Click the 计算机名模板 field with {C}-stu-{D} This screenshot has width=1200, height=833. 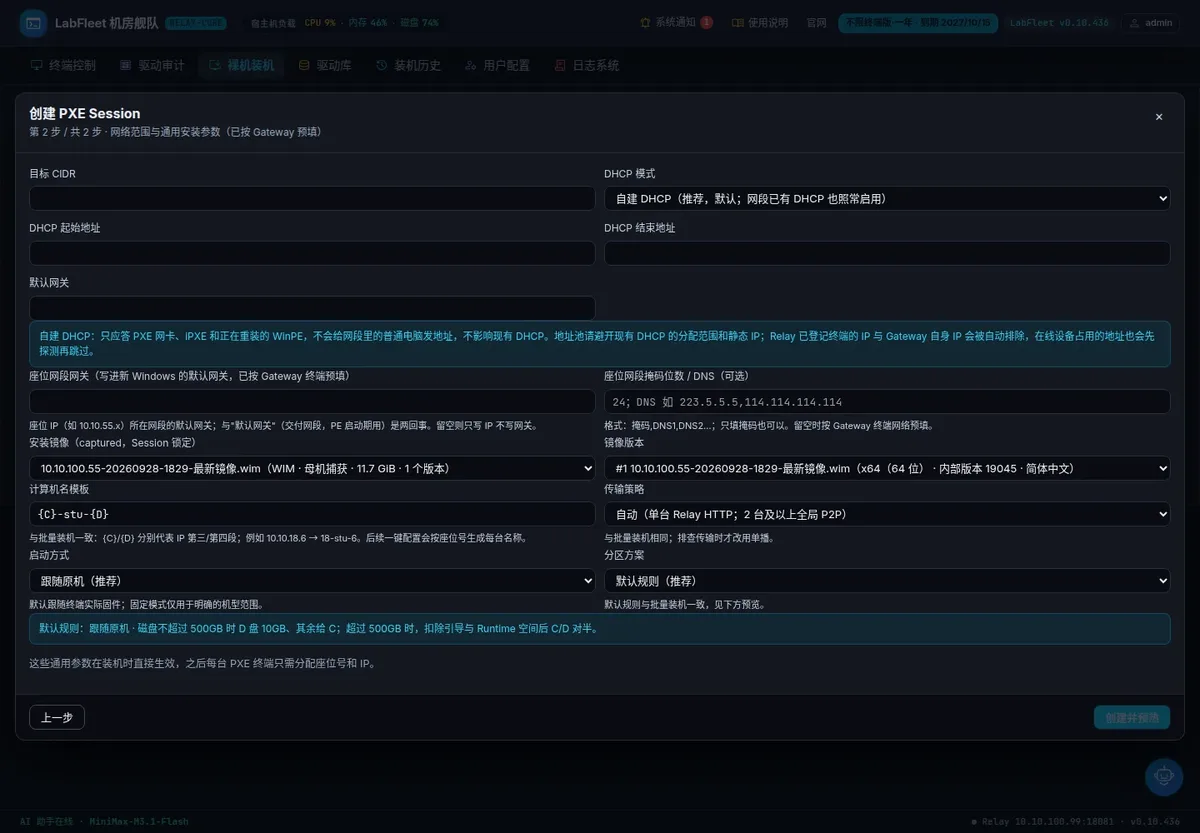pyautogui.click(x=312, y=514)
